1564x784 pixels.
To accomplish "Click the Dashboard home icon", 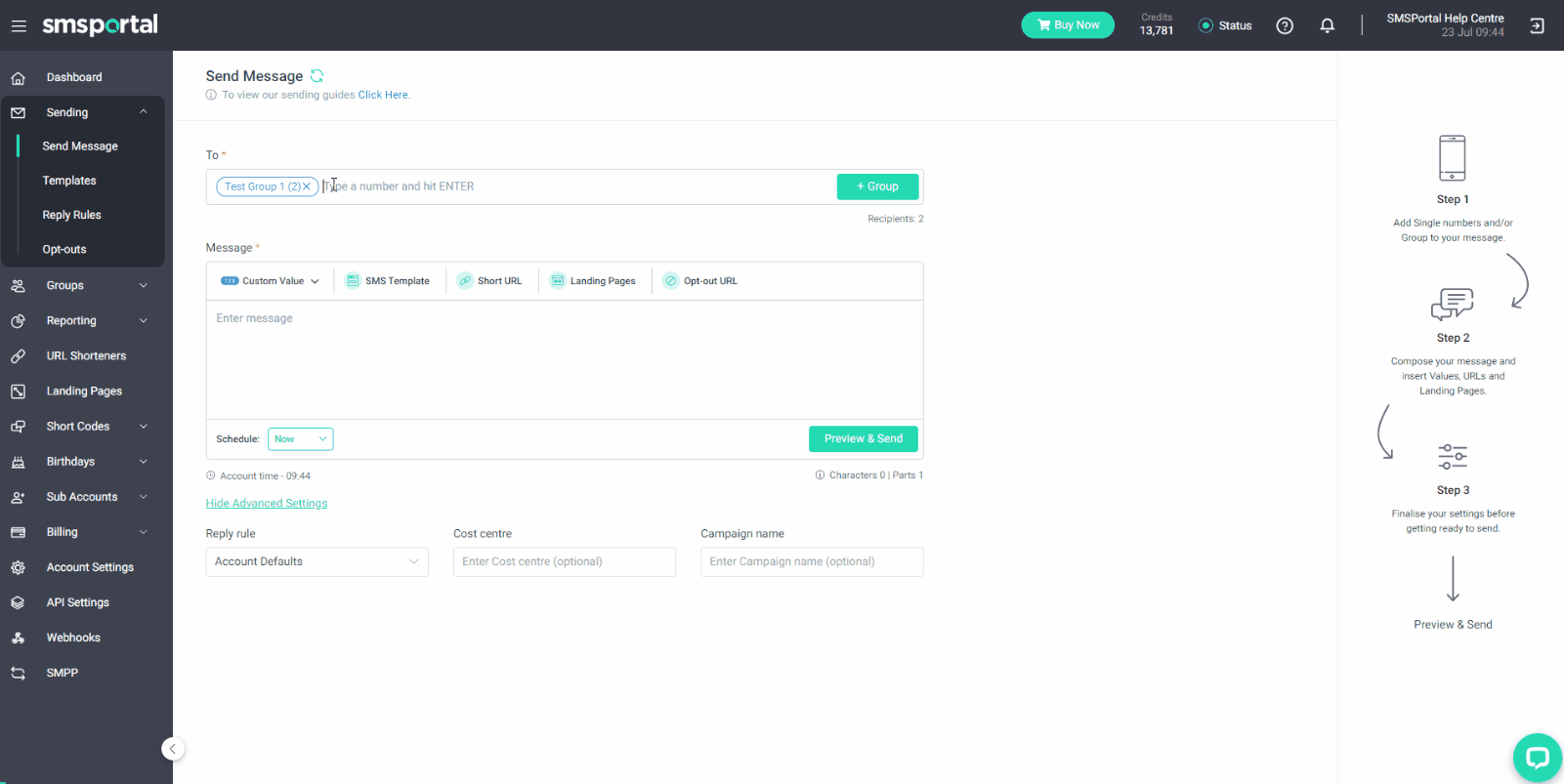I will (18, 77).
